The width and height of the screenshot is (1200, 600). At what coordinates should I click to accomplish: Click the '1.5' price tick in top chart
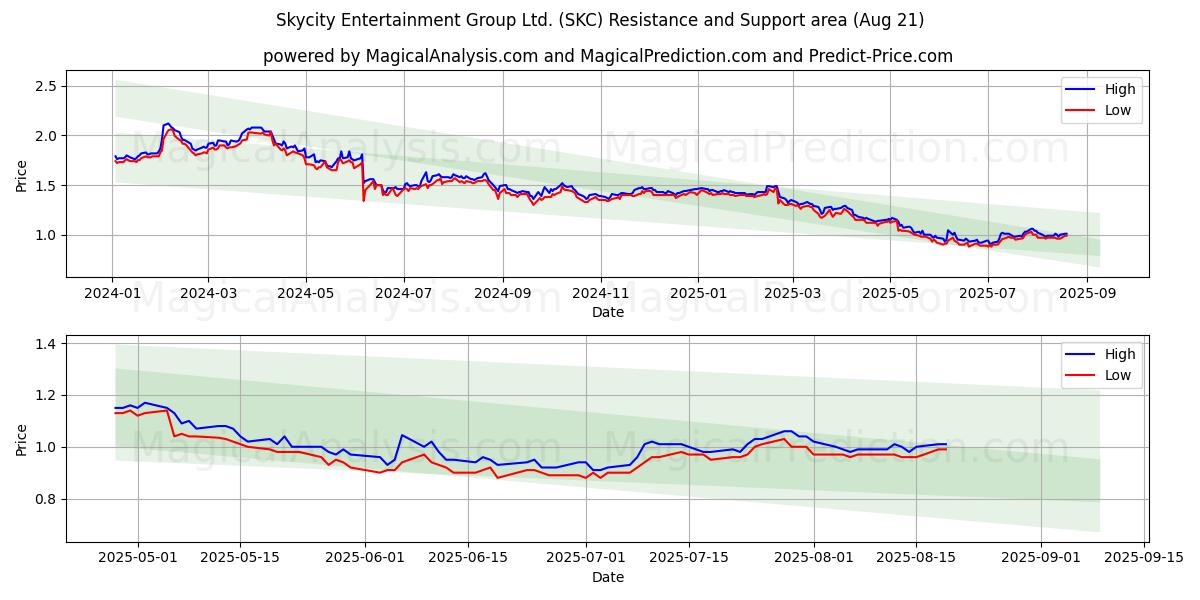pos(47,186)
